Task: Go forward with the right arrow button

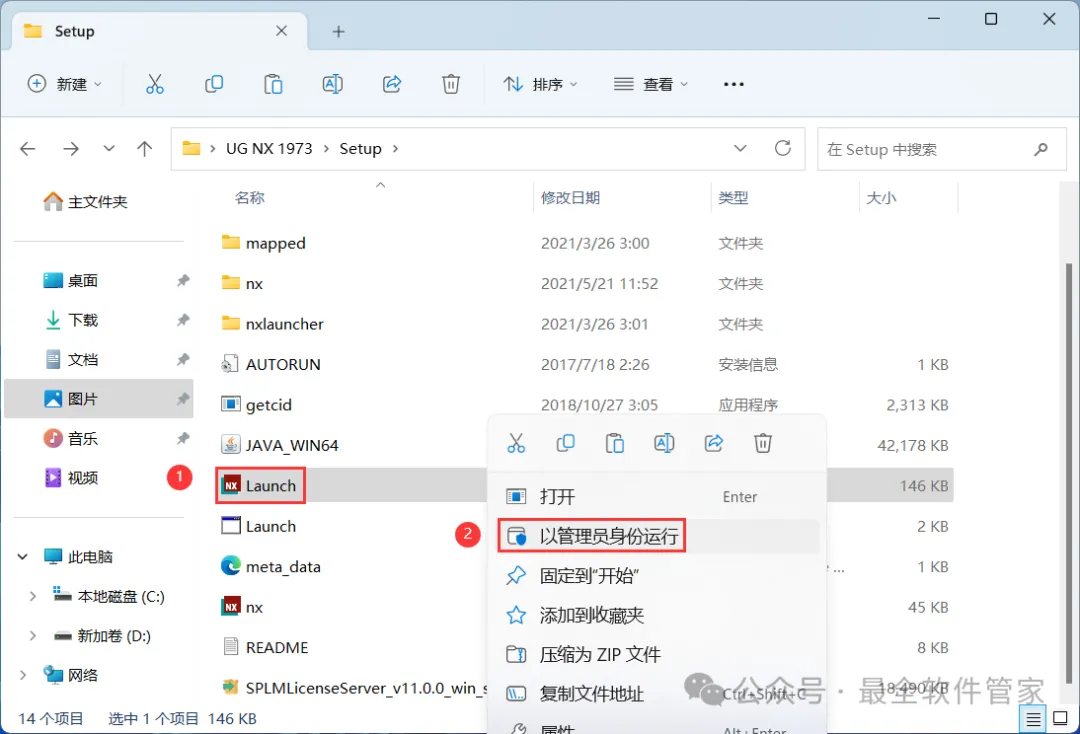Action: 71,149
